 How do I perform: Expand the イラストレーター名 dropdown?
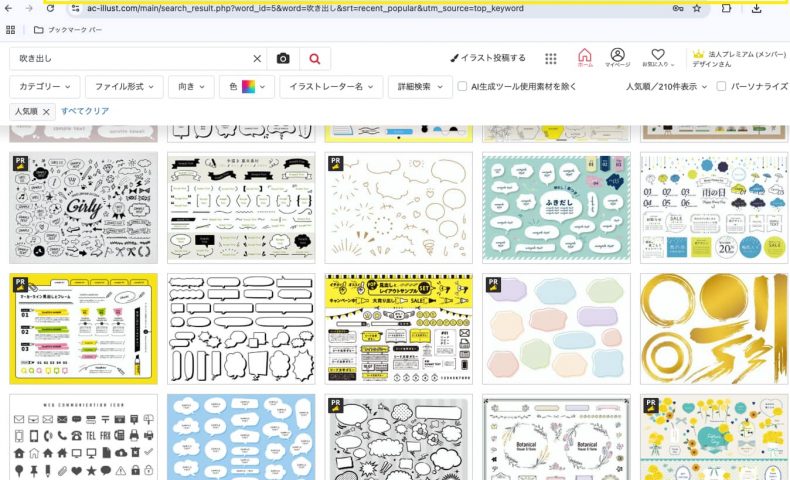tap(331, 87)
